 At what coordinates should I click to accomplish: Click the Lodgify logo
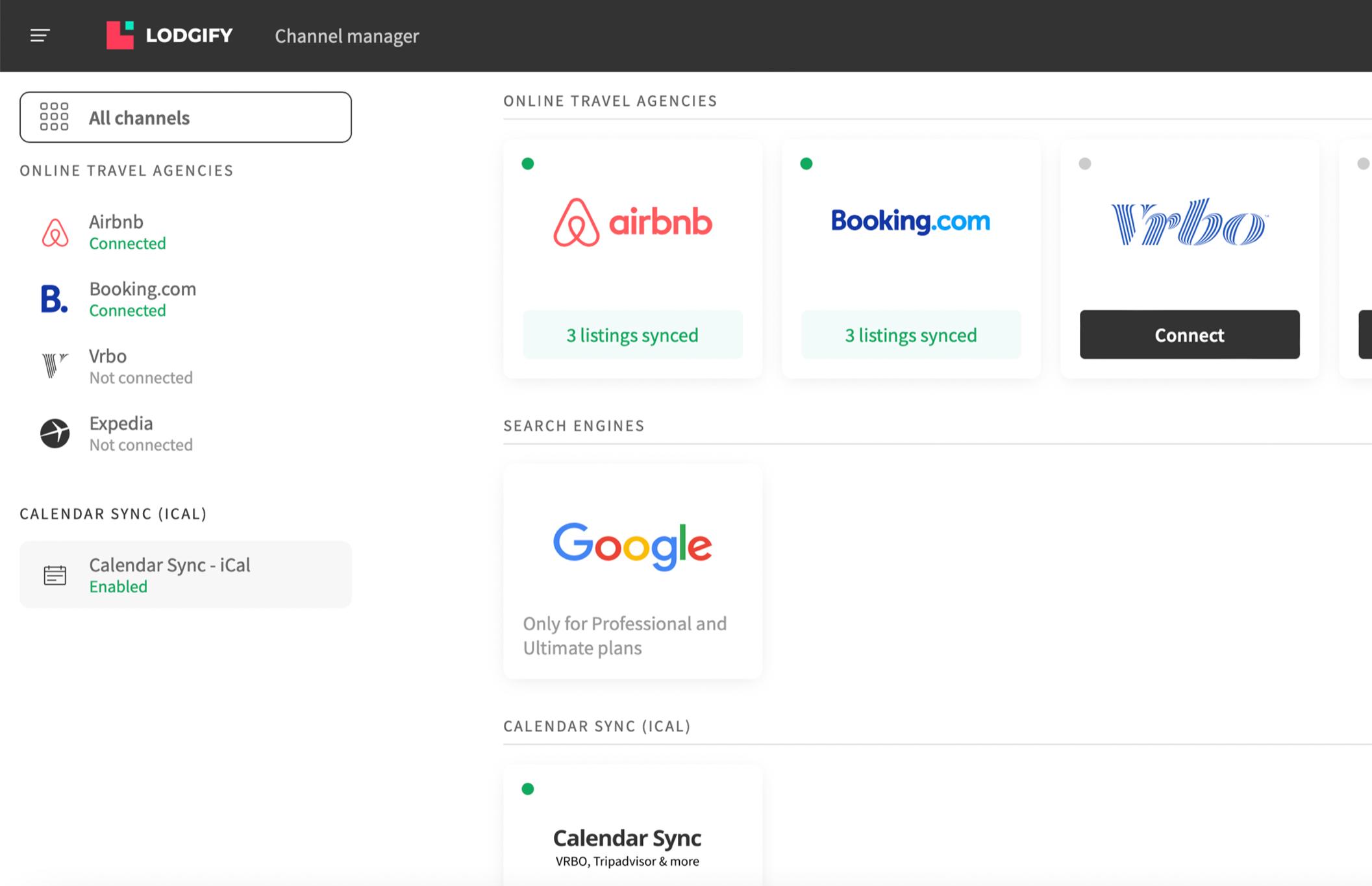tap(169, 35)
